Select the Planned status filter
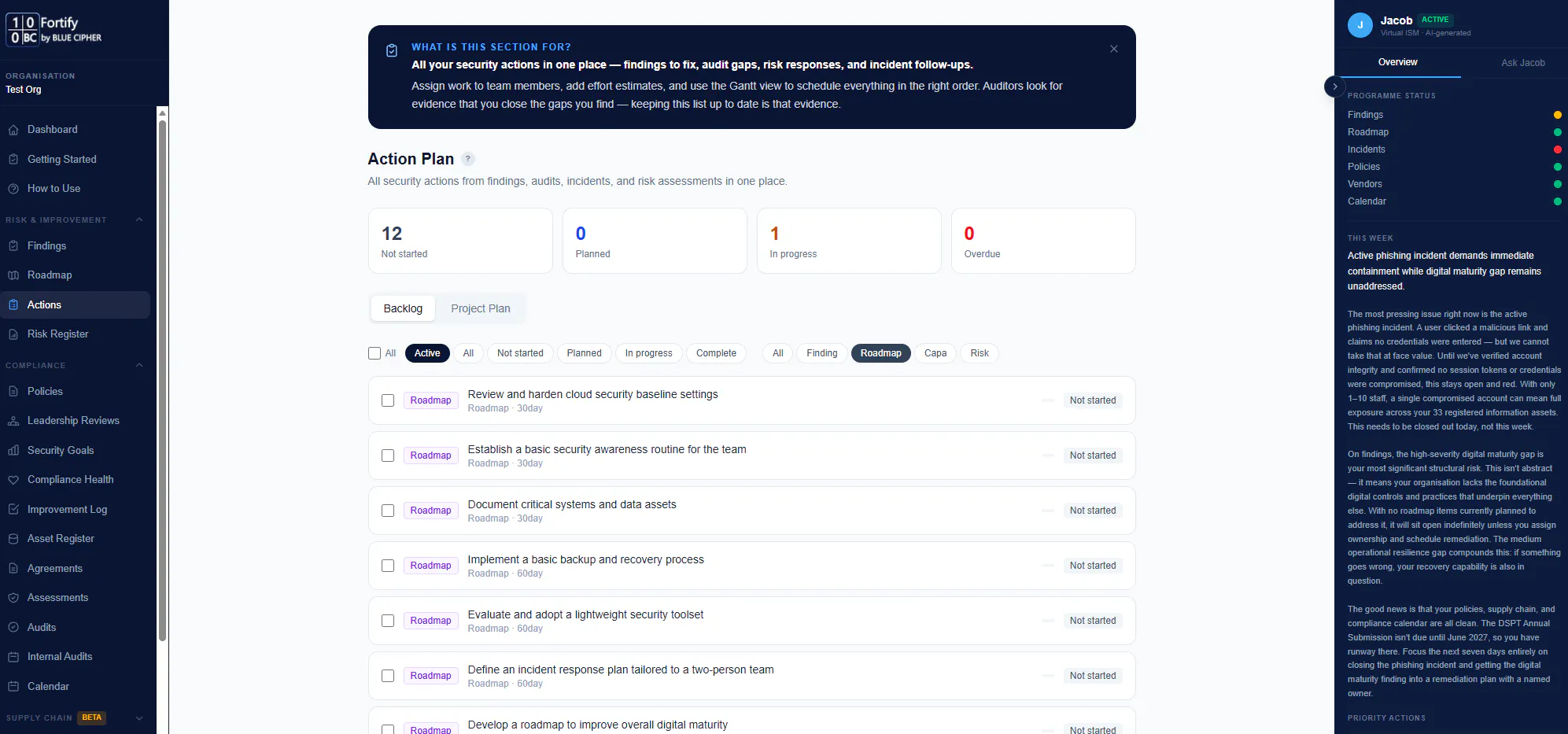Screen dimensions: 1568x734 (x=585, y=353)
